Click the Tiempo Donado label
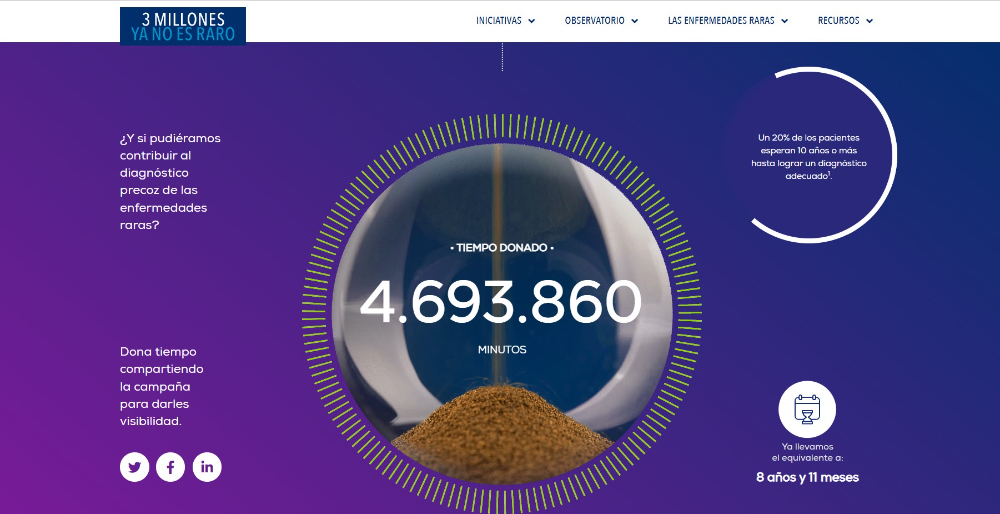The height and width of the screenshot is (514, 1000). coord(502,247)
